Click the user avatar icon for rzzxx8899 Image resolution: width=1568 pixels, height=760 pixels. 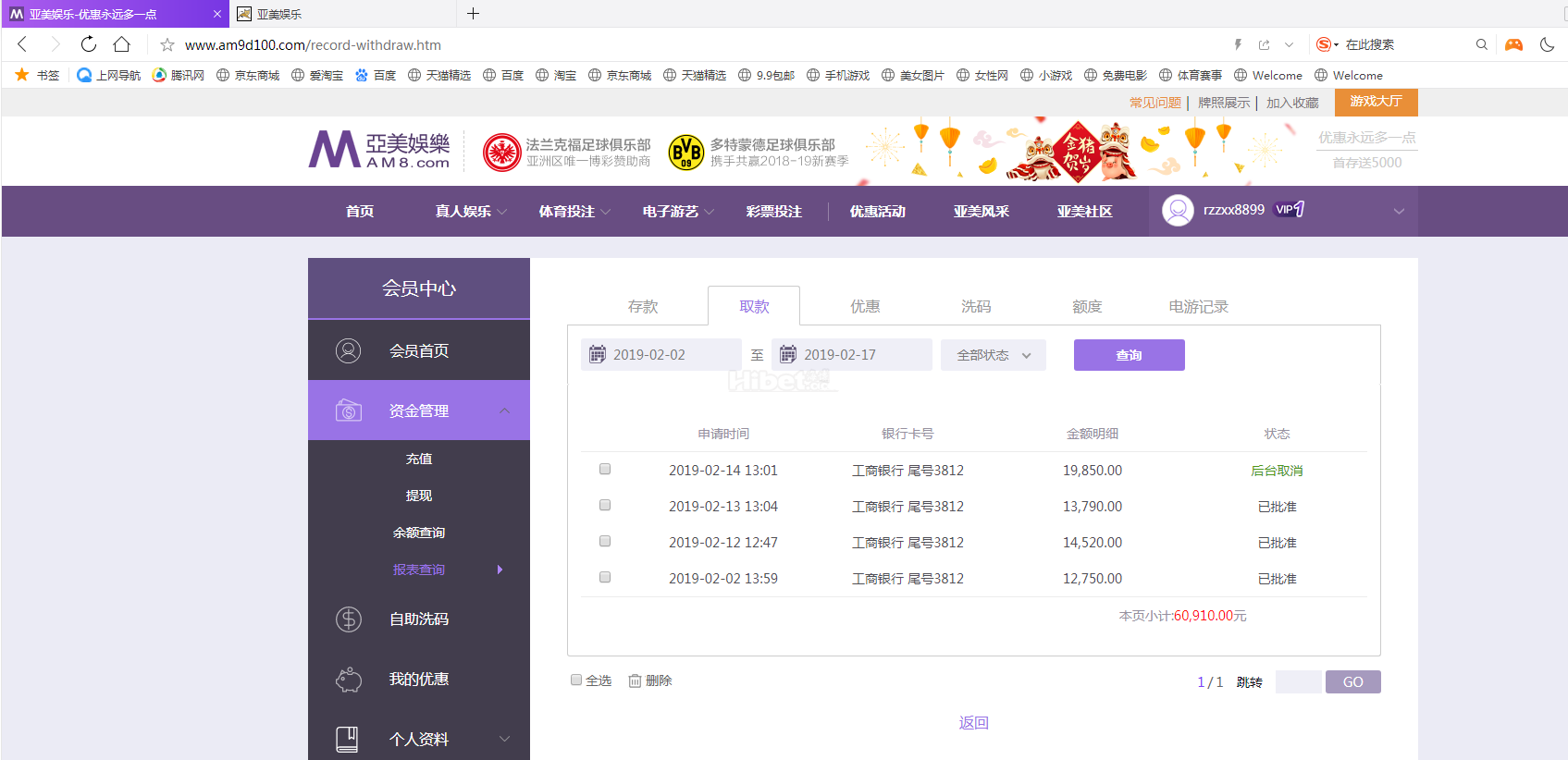tap(1178, 211)
